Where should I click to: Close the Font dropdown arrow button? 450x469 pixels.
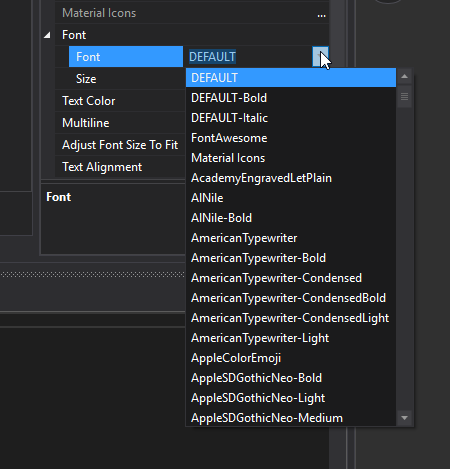(320, 57)
